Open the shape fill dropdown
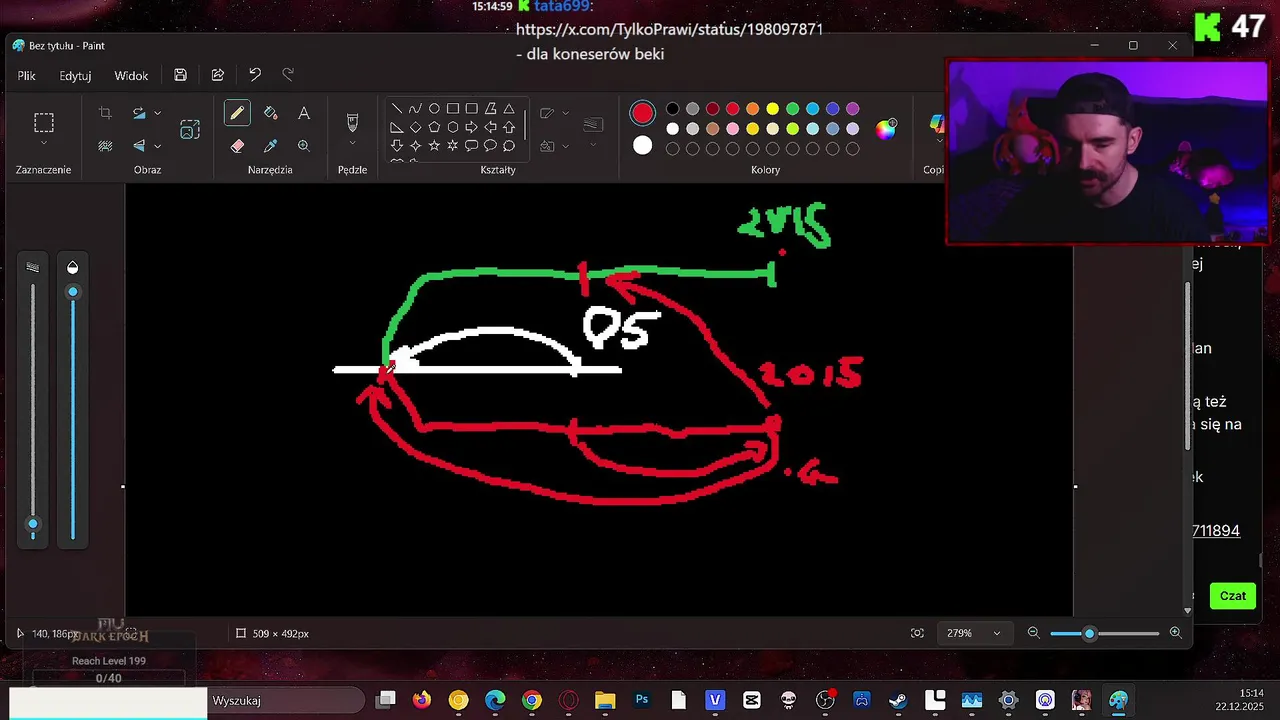 566,146
